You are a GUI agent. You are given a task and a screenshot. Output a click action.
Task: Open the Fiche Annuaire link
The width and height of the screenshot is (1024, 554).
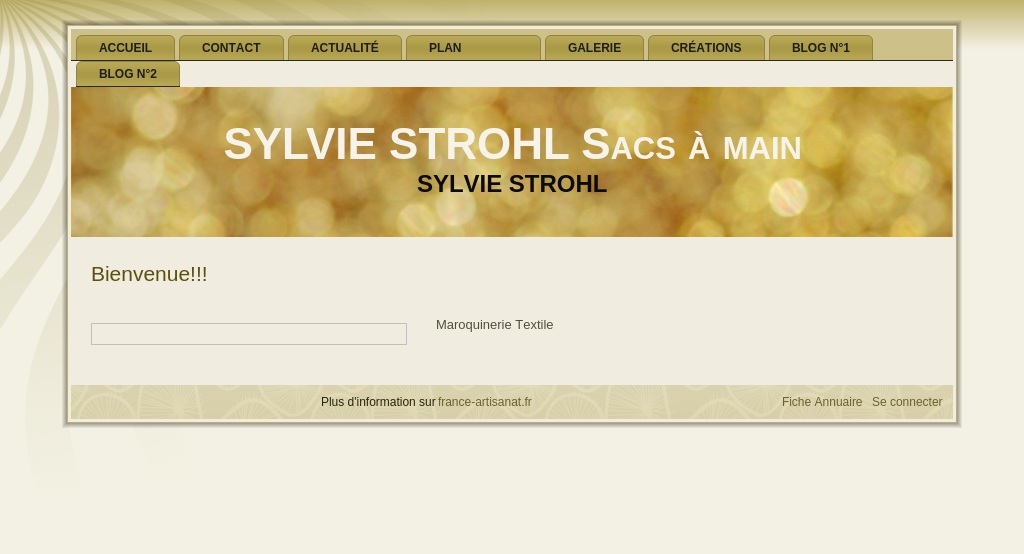(822, 402)
